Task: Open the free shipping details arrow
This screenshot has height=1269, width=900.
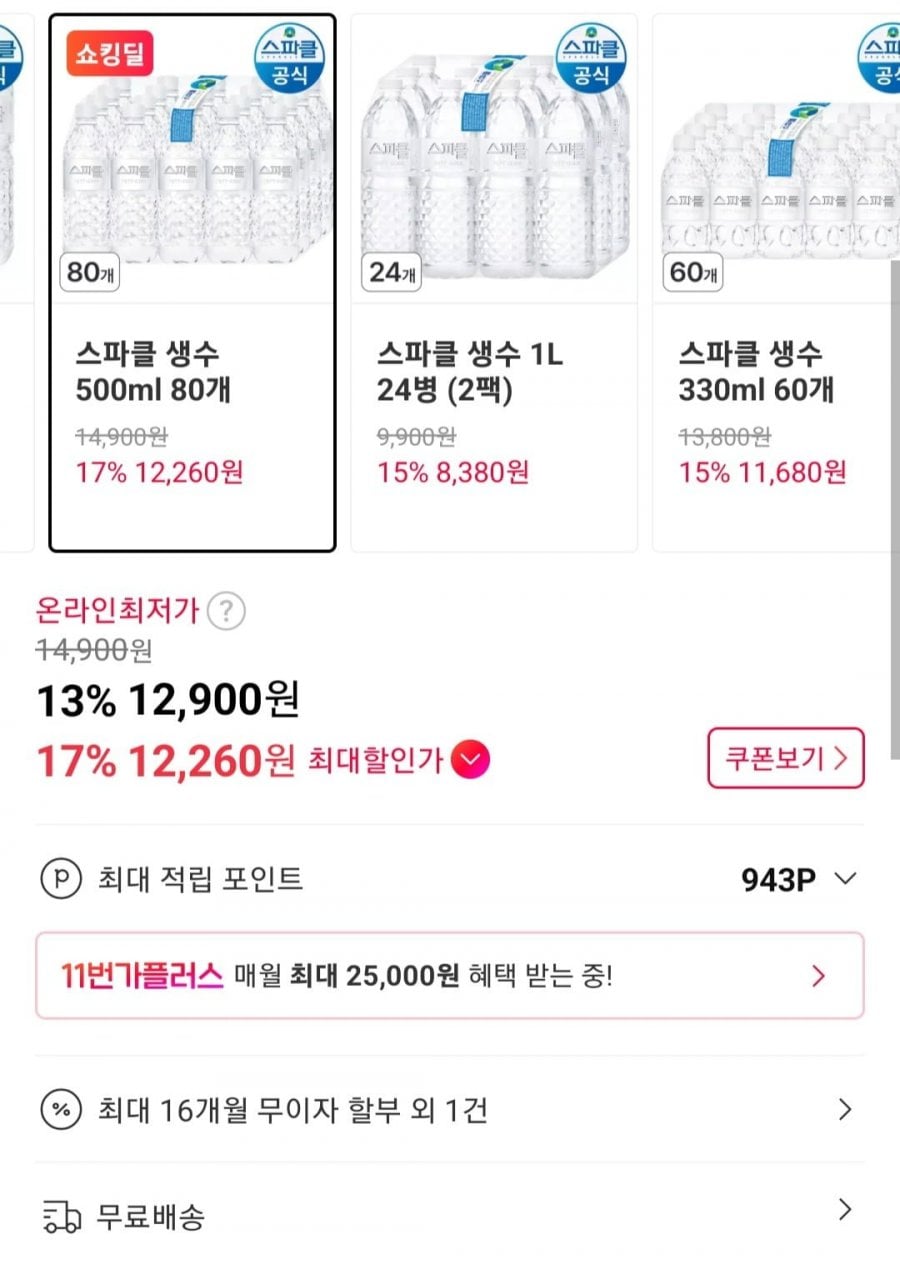Action: point(845,1211)
